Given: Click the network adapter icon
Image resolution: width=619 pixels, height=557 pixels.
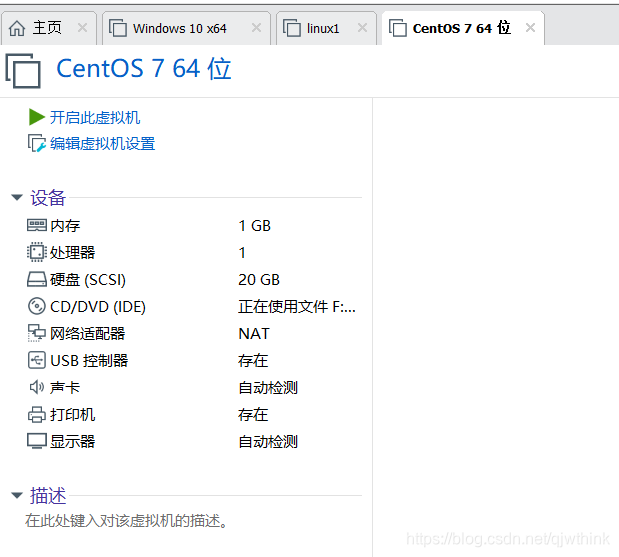Looking at the screenshot, I should point(37,333).
